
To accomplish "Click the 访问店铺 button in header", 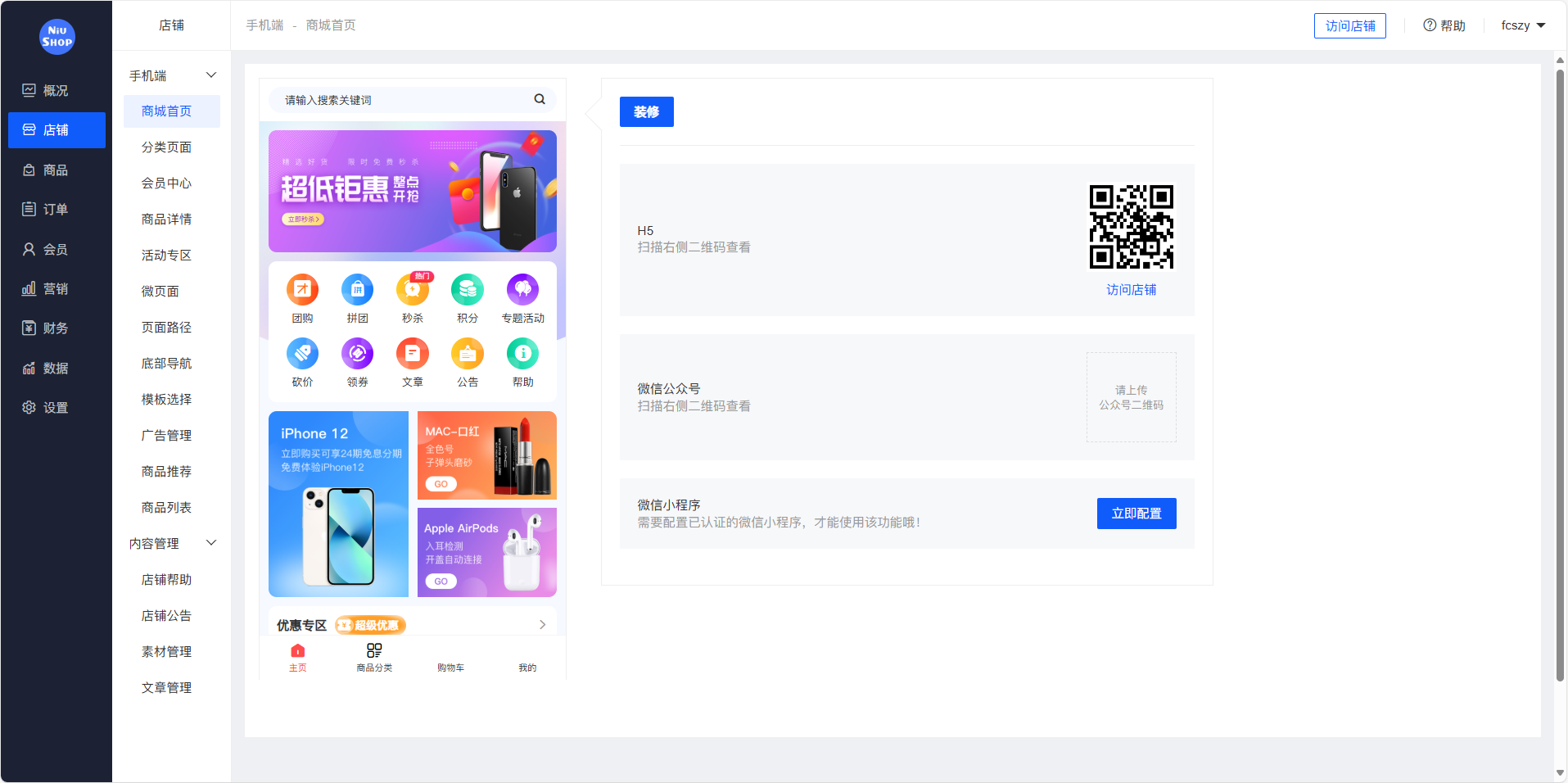I will coord(1350,25).
